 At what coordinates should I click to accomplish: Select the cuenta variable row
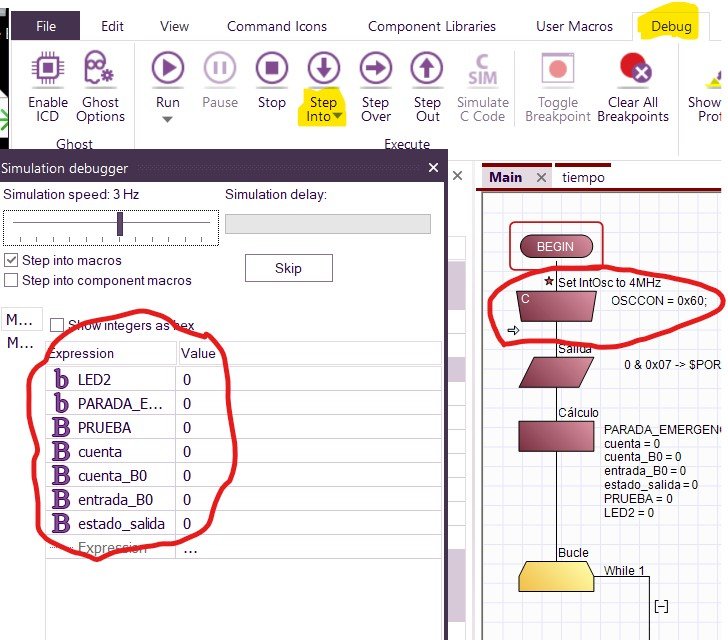click(244, 452)
